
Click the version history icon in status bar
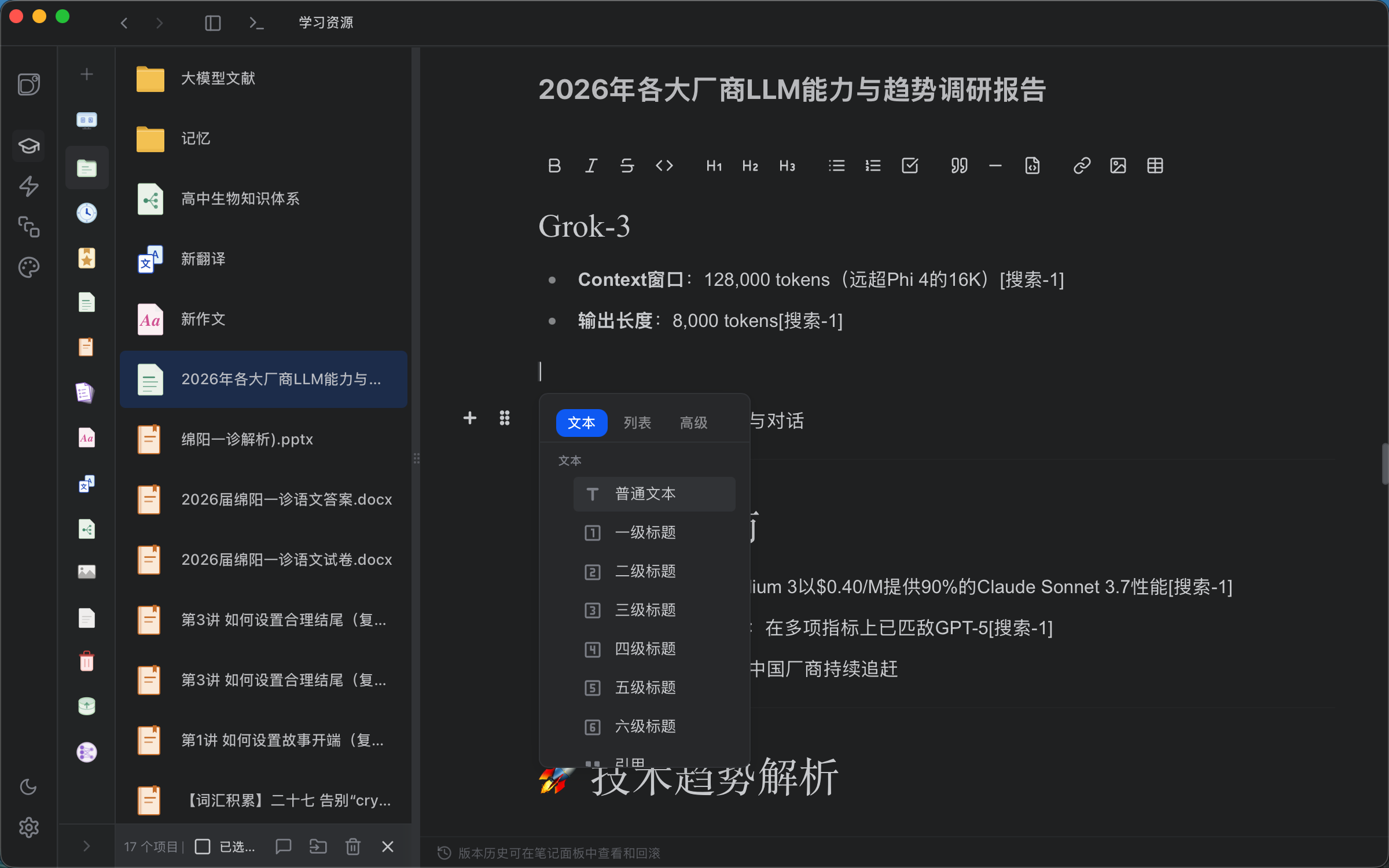click(444, 853)
